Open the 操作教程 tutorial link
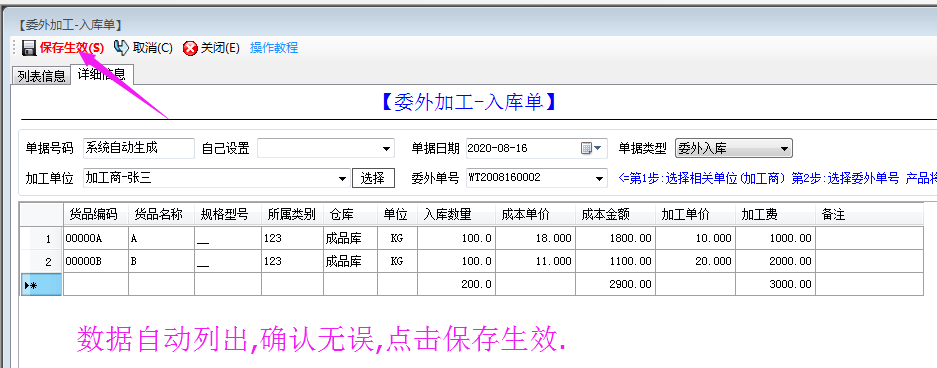This screenshot has width=937, height=368. coord(274,48)
